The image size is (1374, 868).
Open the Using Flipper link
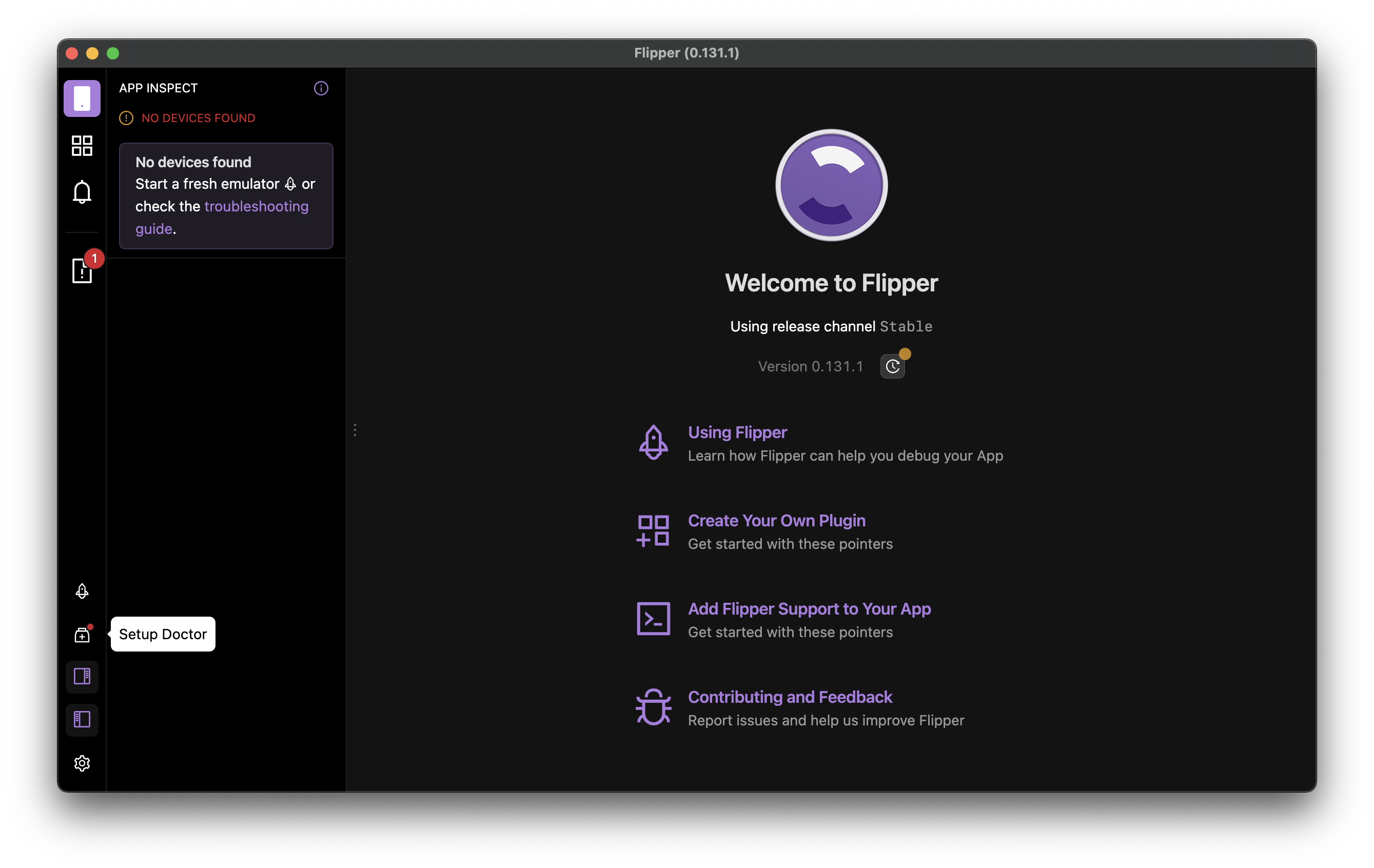(x=737, y=432)
